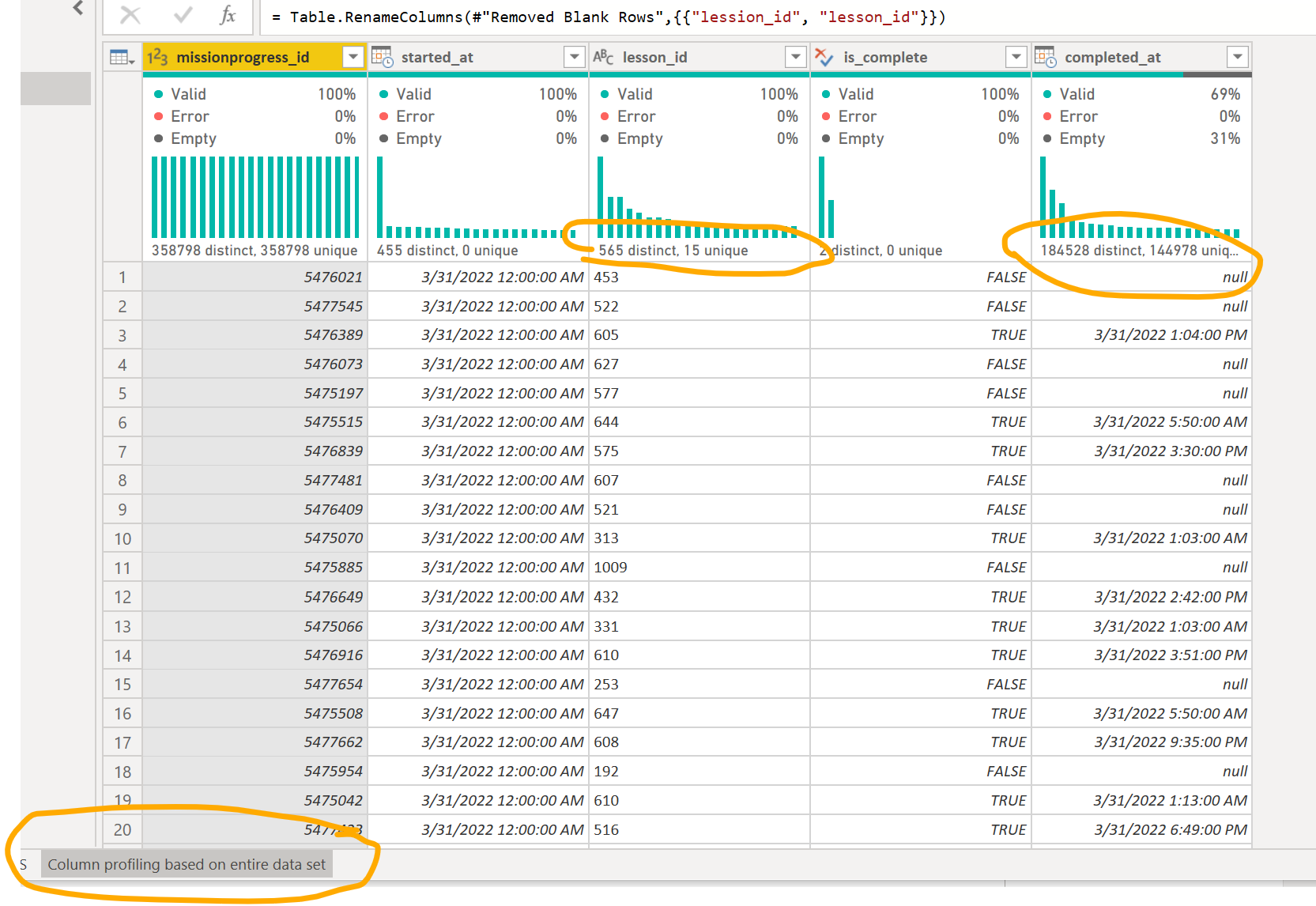Cancel the formula edit with the X icon
Screen dimensions: 1316x906
pos(130,16)
